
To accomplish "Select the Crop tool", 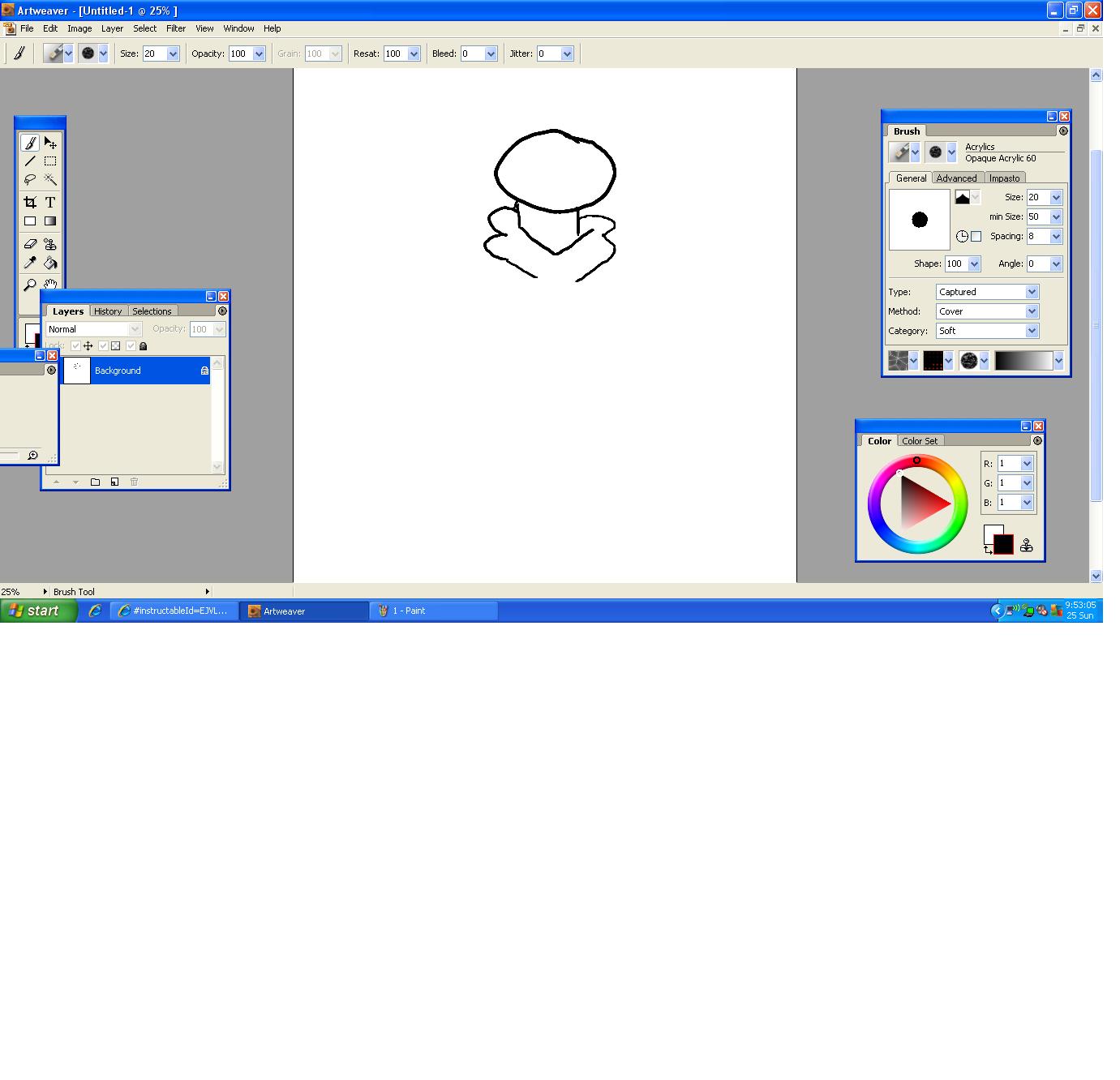I will coord(30,202).
